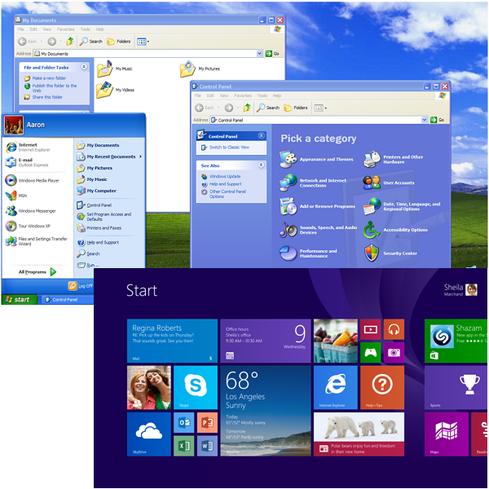Expand My Recent Documents submenu arrow
This screenshot has width=489, height=489.
click(x=141, y=156)
